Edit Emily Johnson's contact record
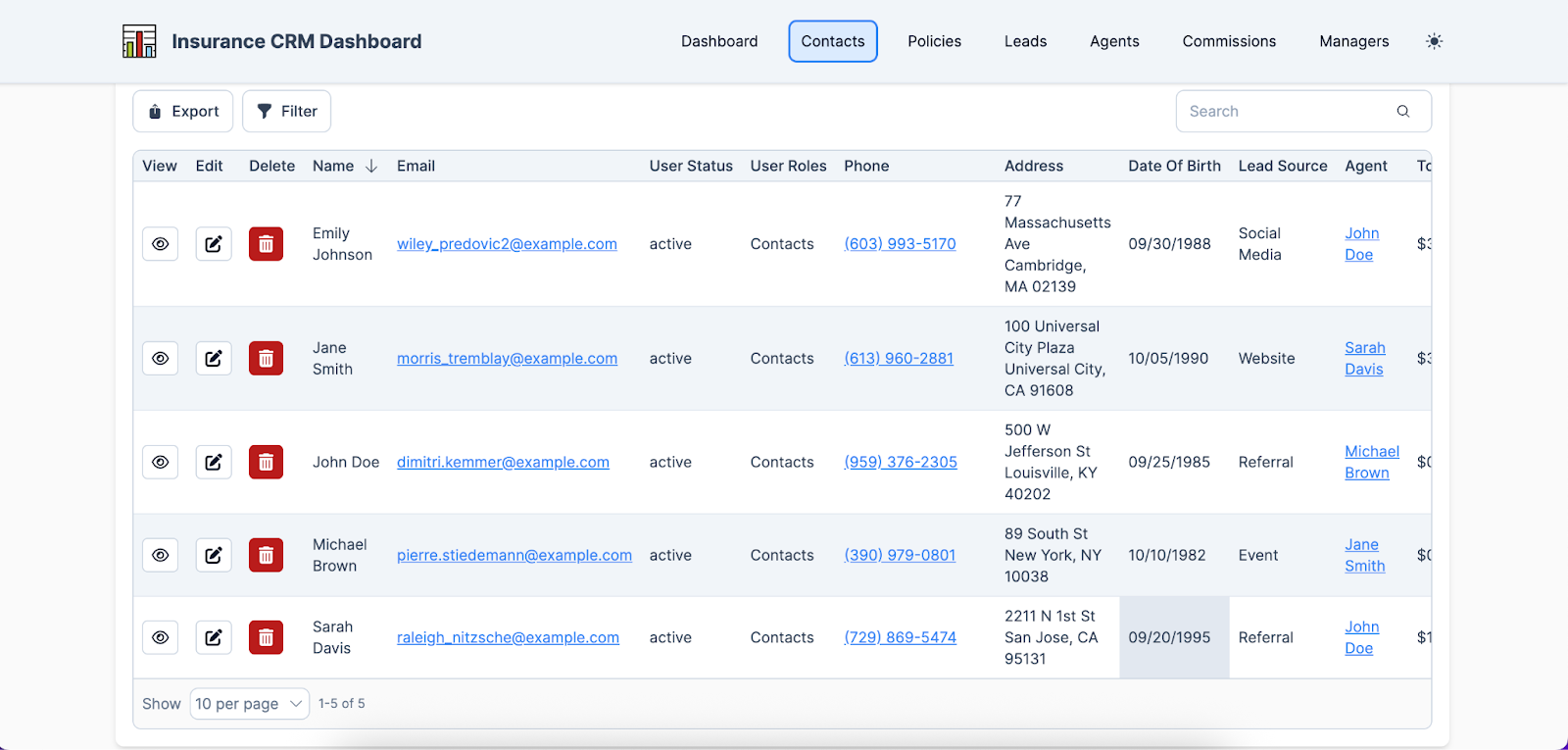This screenshot has width=1568, height=750. [x=214, y=244]
